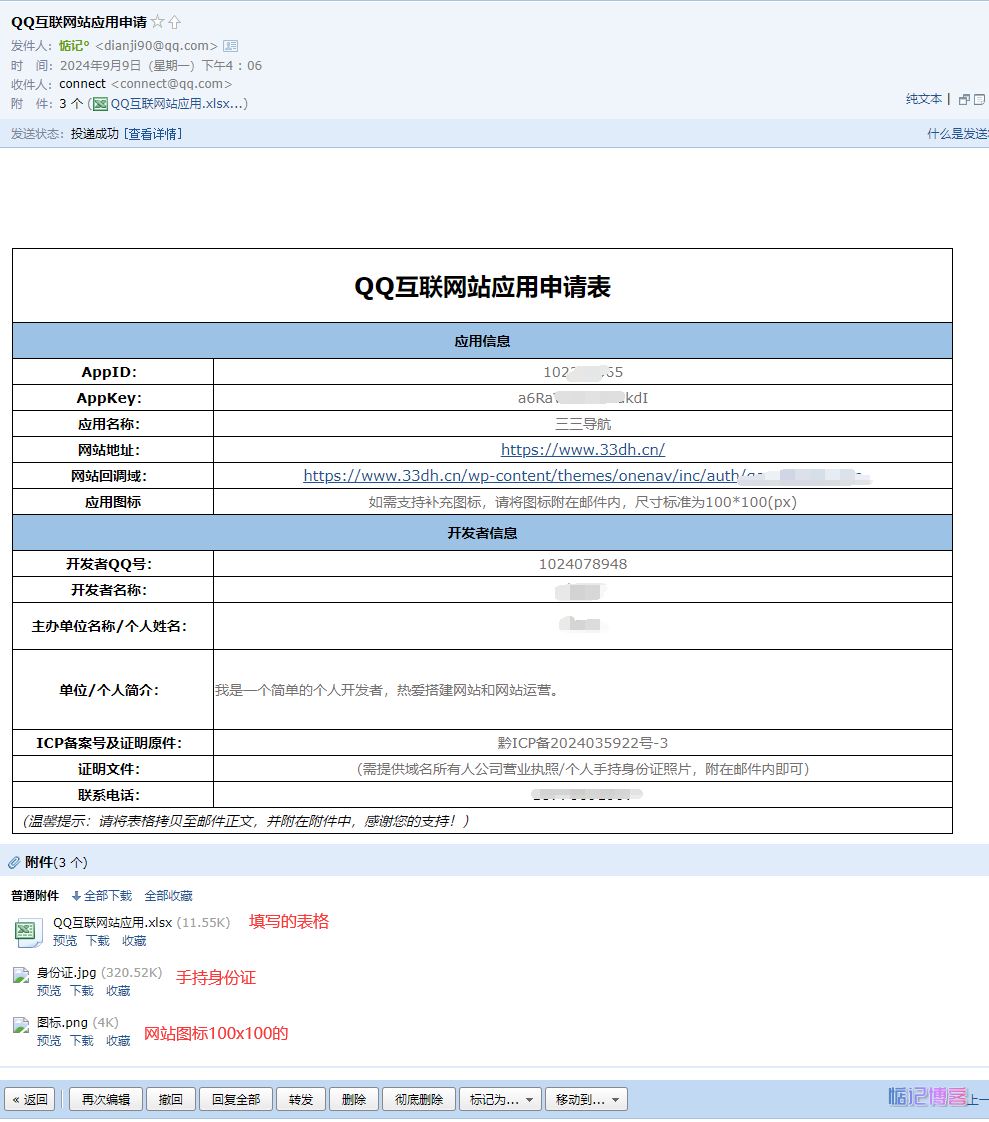Click recipient address connect@qq.com
This screenshot has width=989, height=1122.
pos(172,84)
